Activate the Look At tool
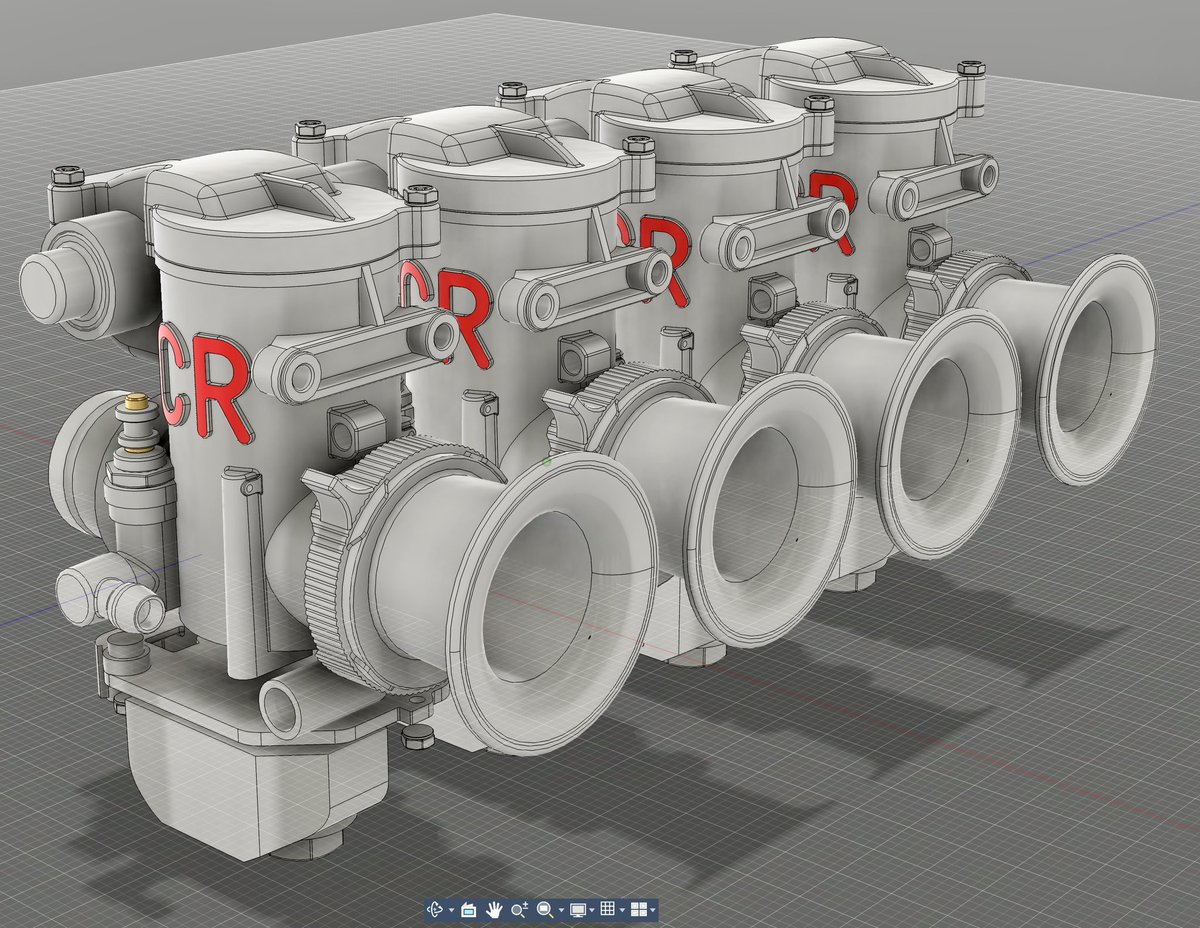This screenshot has width=1200, height=928. click(468, 910)
